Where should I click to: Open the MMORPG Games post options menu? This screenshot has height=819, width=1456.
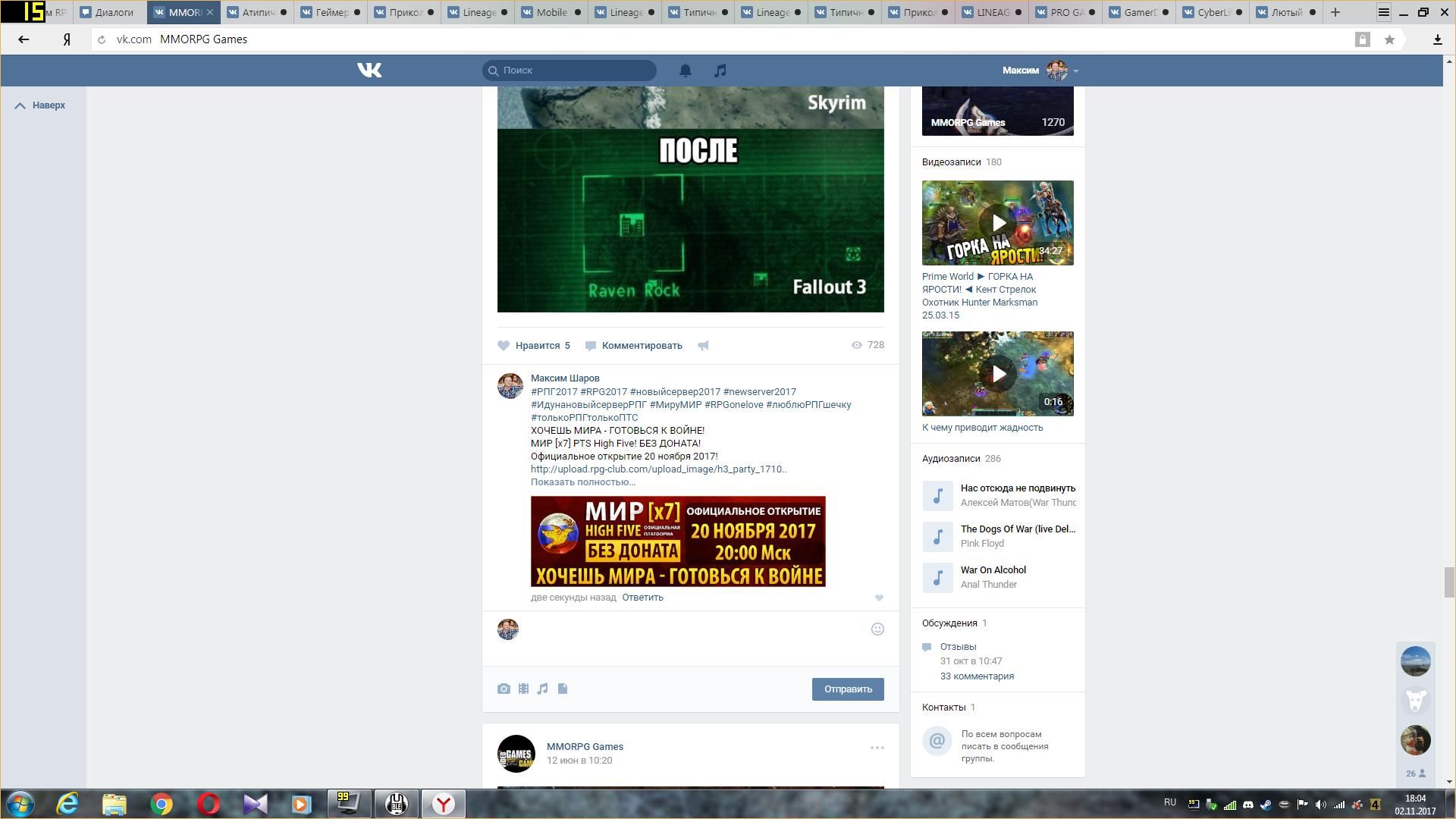point(877,748)
